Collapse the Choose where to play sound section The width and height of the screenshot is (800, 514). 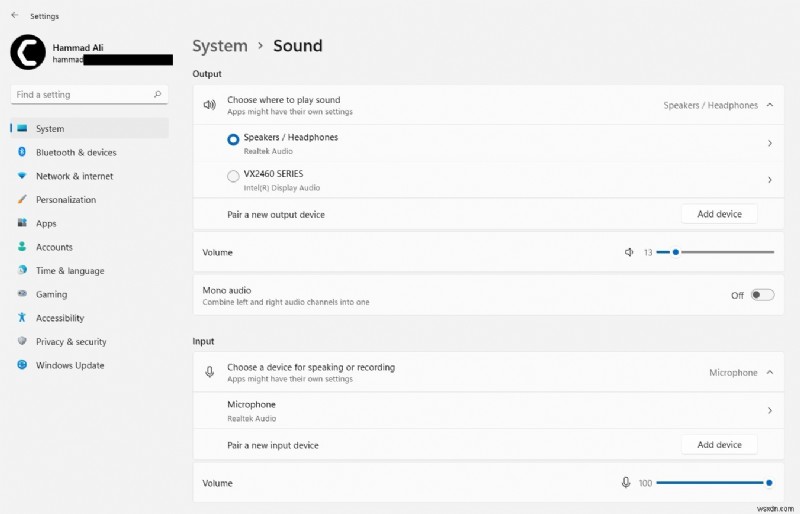pos(769,105)
